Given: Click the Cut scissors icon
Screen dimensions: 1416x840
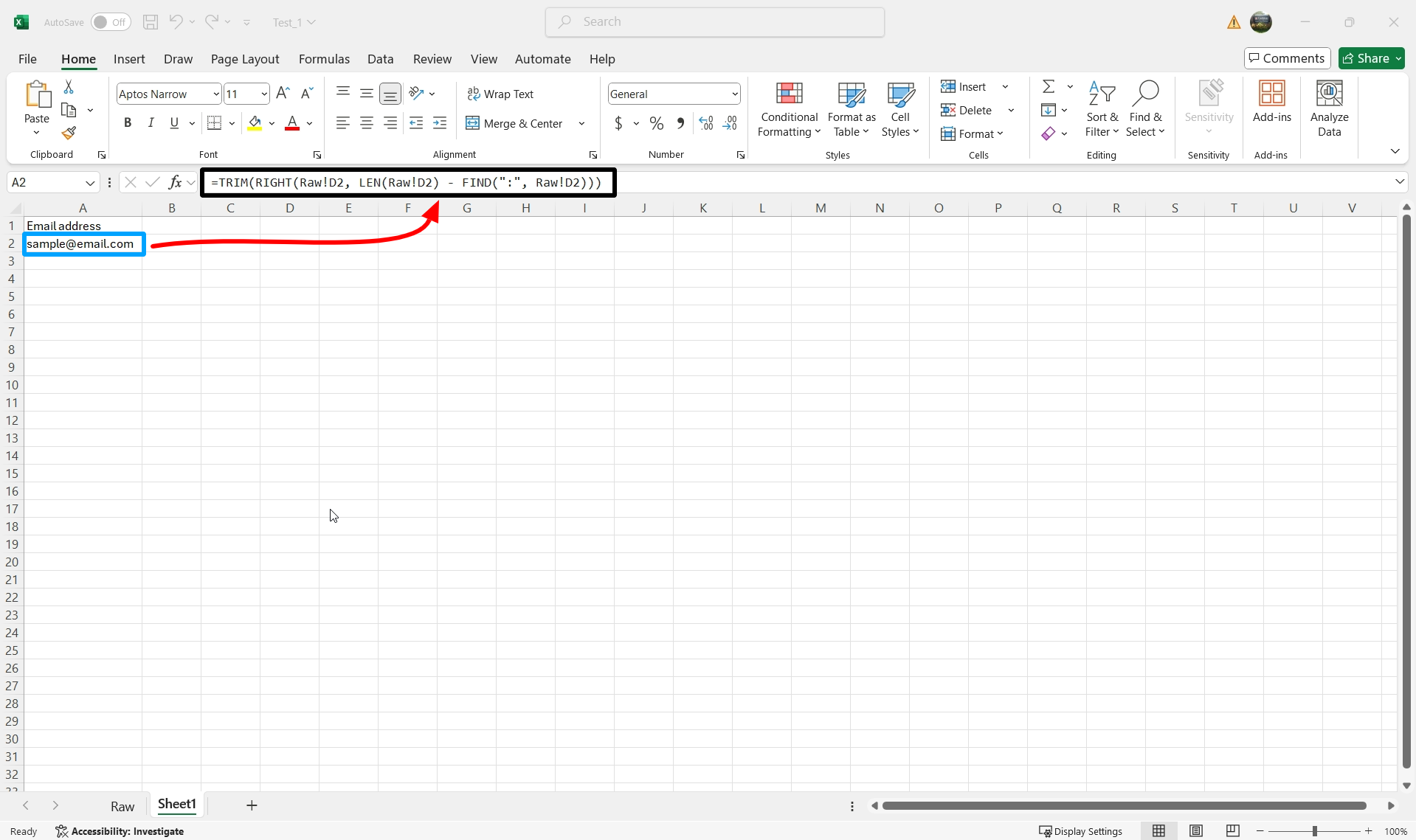Looking at the screenshot, I should (69, 87).
